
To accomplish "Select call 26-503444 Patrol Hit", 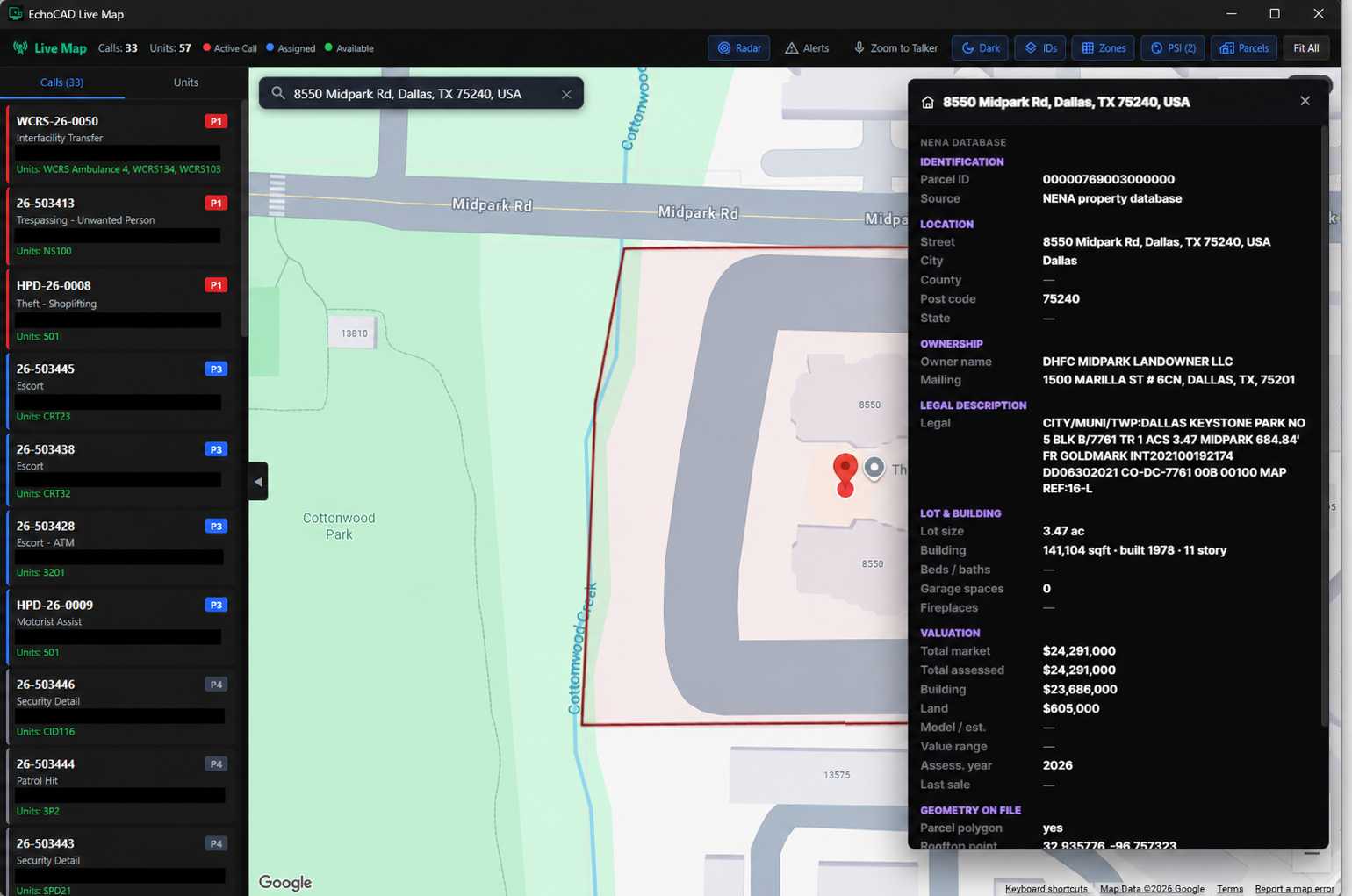I will 120,785.
